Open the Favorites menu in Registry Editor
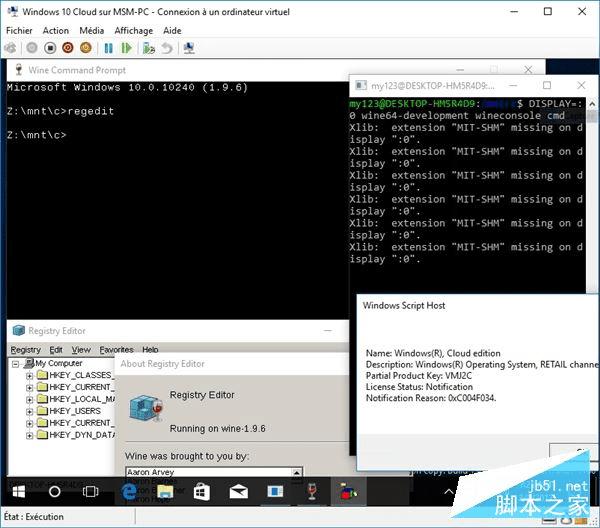The width and height of the screenshot is (600, 528). [x=116, y=350]
